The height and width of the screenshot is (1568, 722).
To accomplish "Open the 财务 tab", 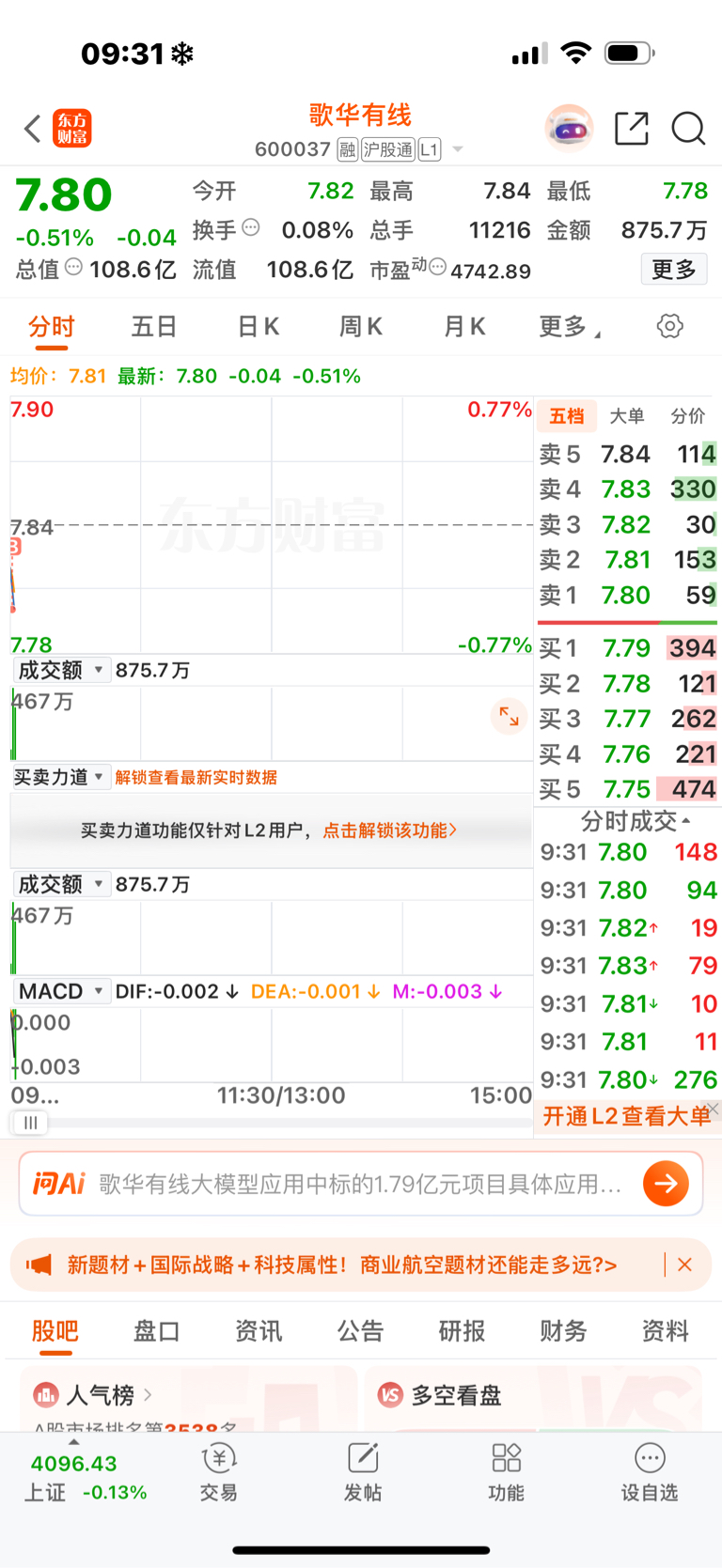I will tap(563, 1331).
